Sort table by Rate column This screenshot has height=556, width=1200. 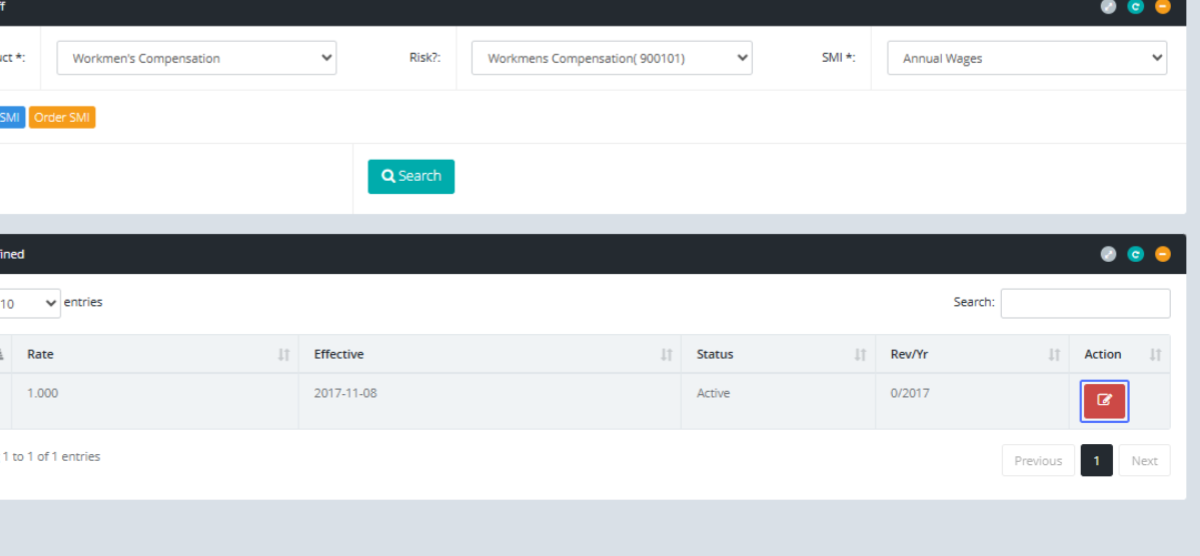[x=155, y=354]
